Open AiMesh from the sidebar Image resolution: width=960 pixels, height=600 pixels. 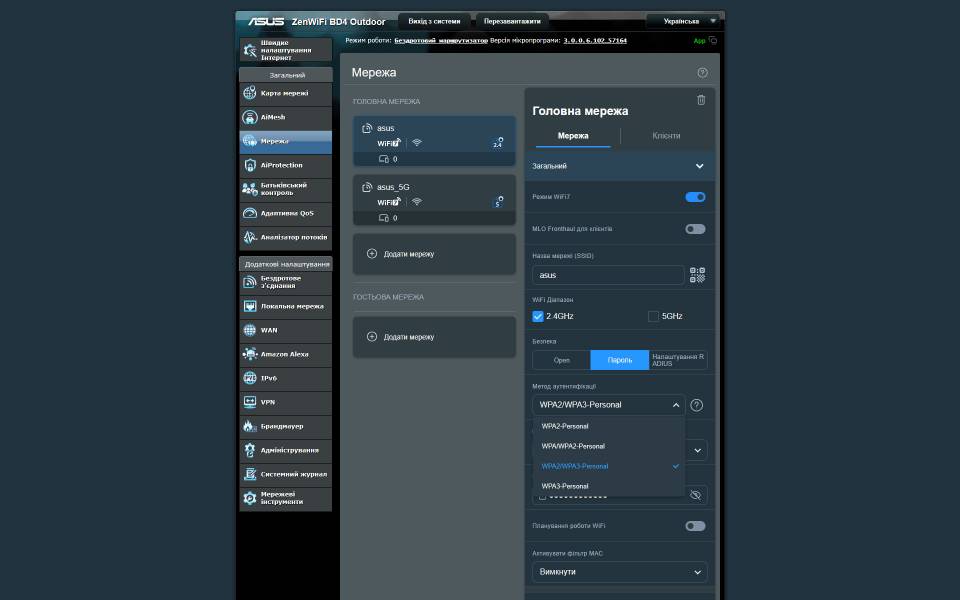(x=285, y=117)
